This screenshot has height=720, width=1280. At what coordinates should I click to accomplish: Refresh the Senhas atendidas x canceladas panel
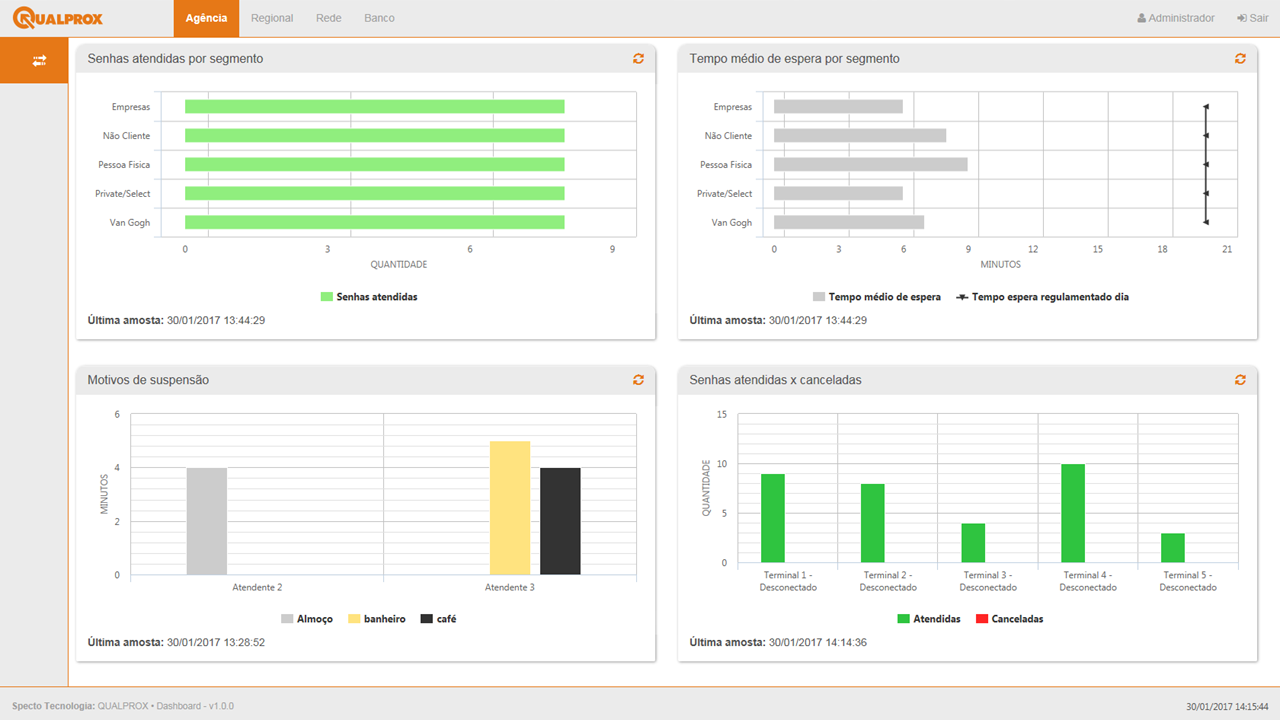pos(1240,380)
